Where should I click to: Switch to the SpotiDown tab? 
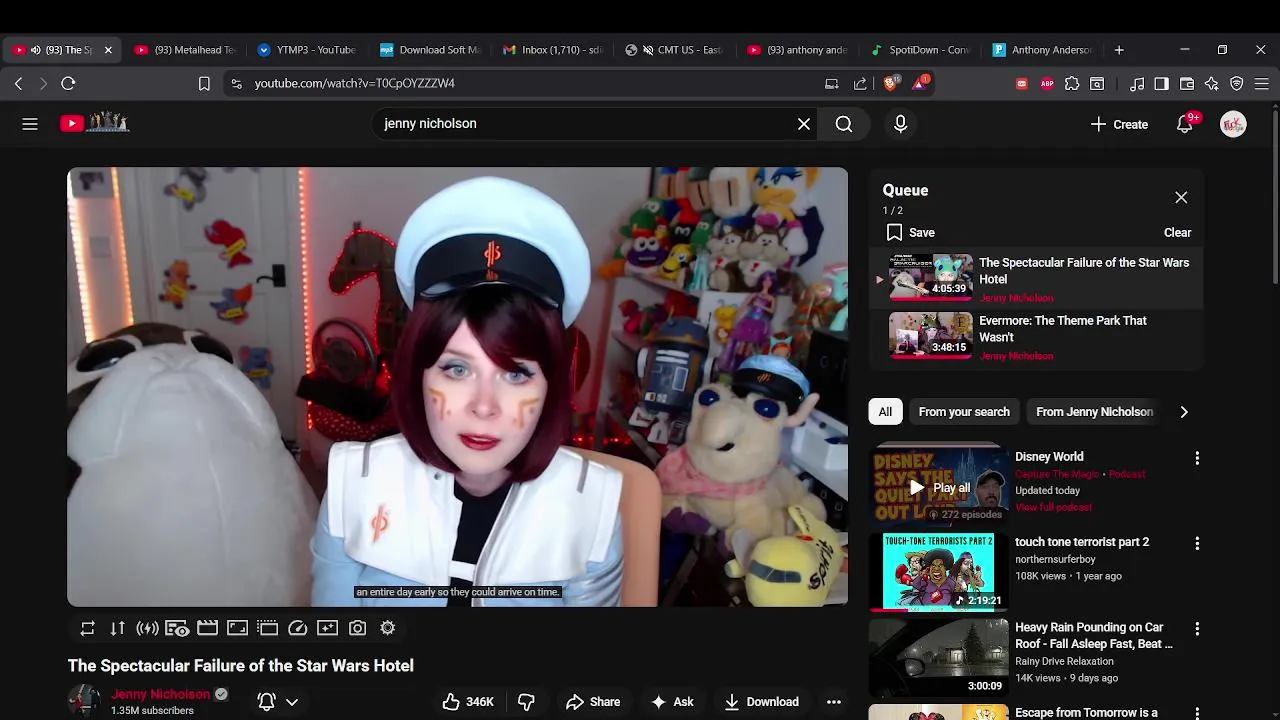click(x=920, y=50)
